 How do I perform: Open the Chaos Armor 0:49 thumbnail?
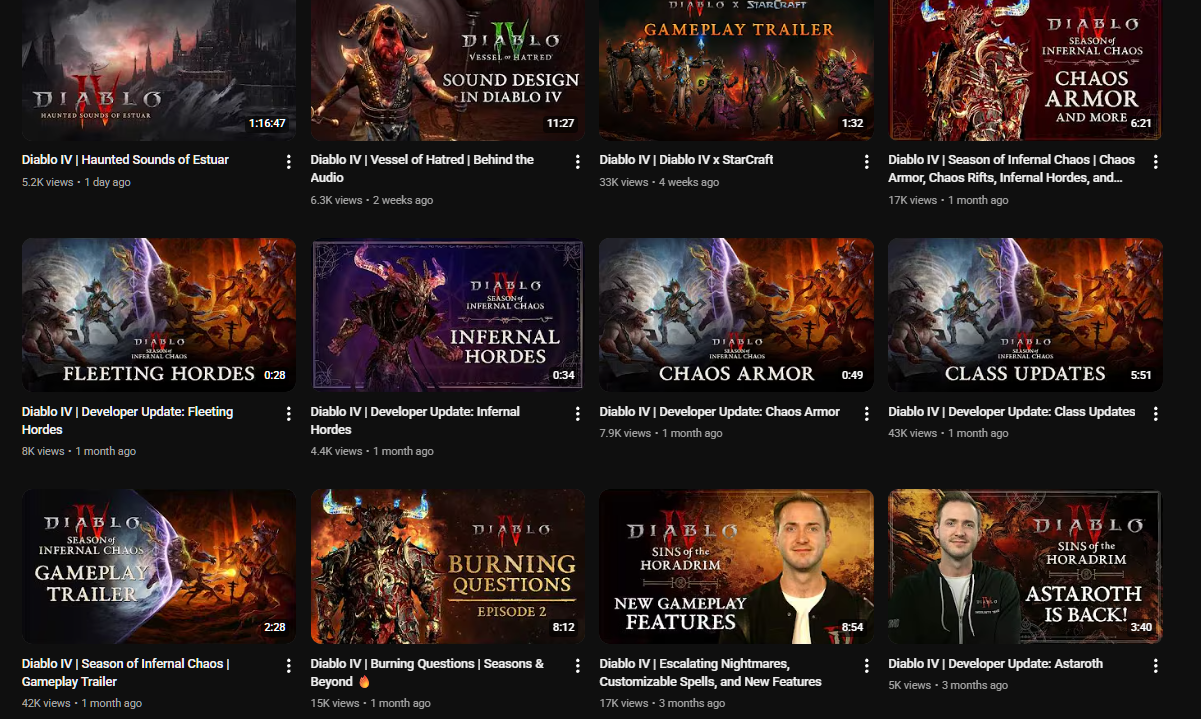point(736,315)
